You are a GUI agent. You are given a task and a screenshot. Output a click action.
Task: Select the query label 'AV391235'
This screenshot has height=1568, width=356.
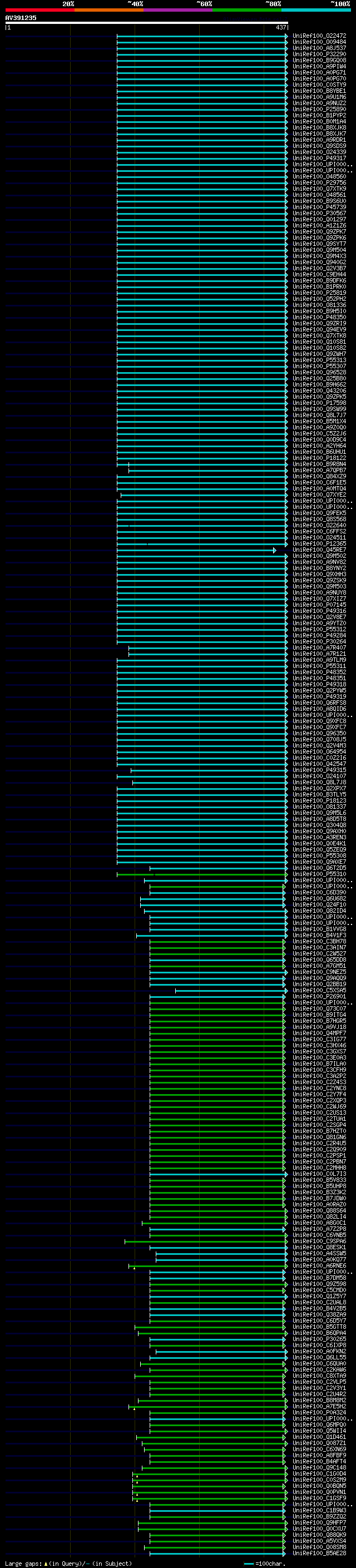pyautogui.click(x=21, y=18)
